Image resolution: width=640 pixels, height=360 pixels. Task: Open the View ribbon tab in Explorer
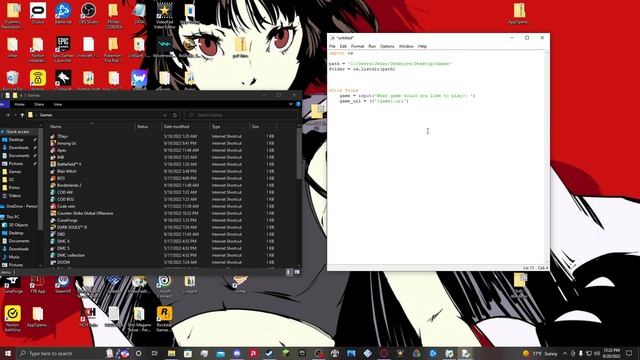[58, 104]
